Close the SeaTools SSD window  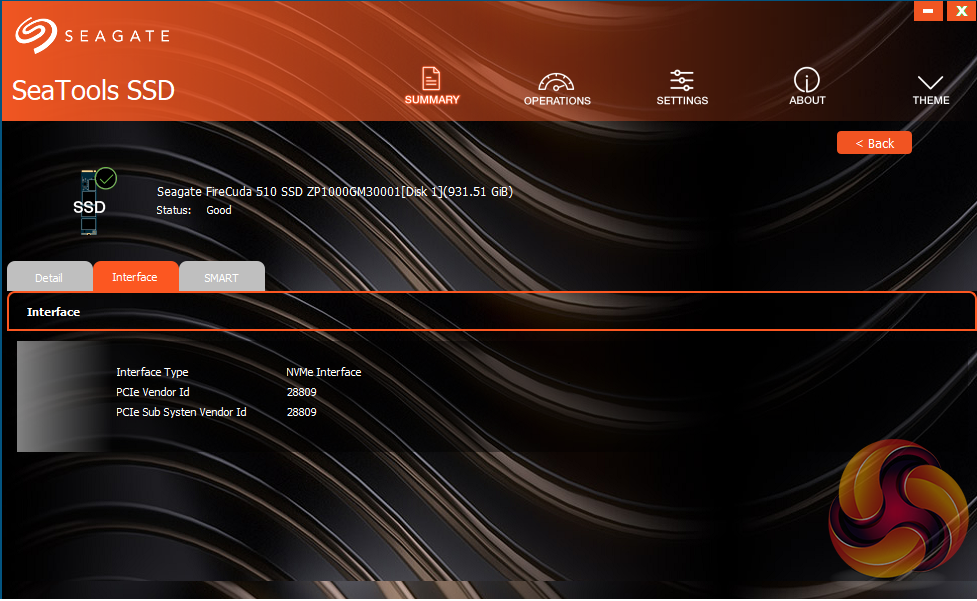[961, 11]
